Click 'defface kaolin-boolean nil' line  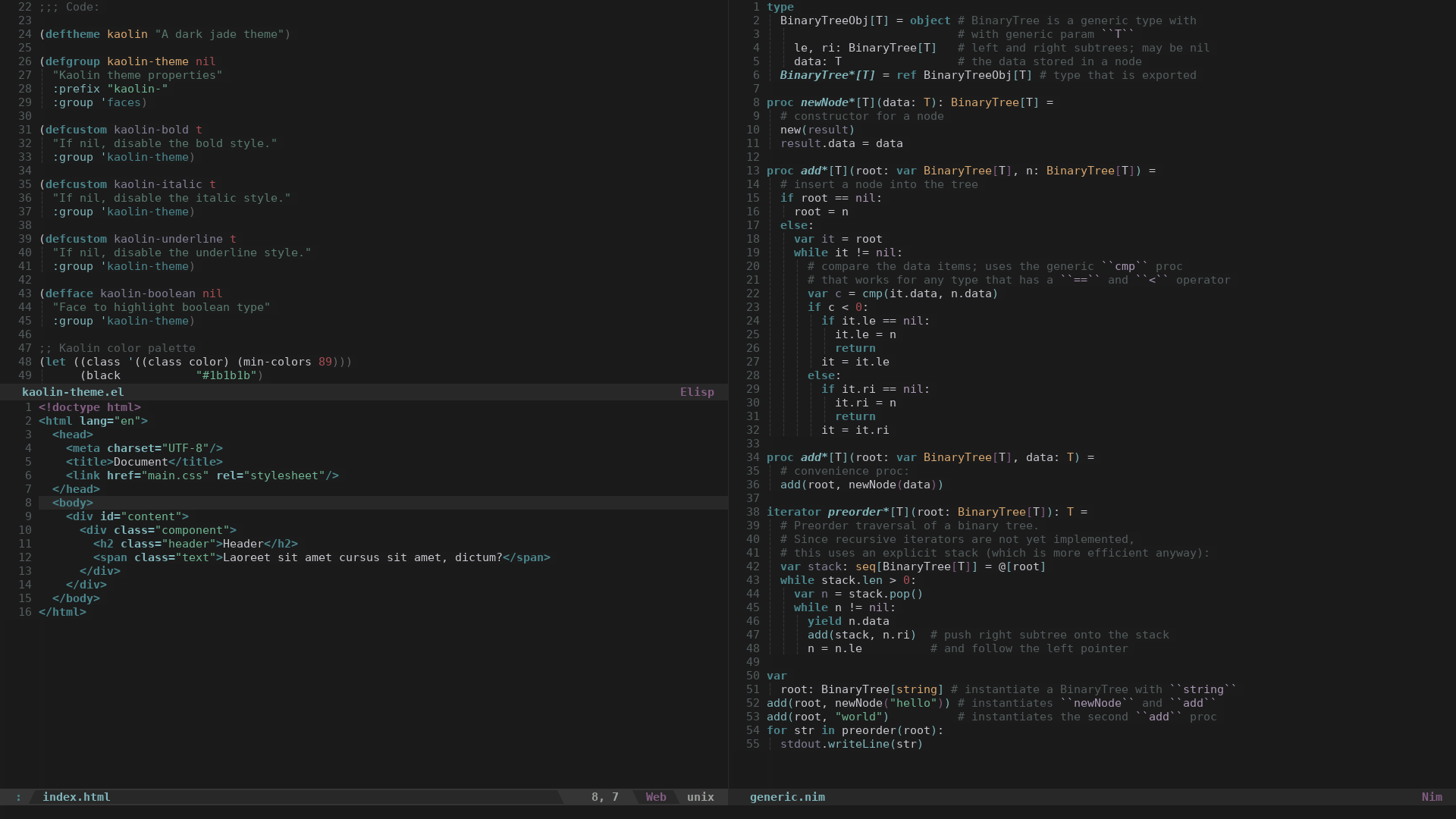point(131,293)
